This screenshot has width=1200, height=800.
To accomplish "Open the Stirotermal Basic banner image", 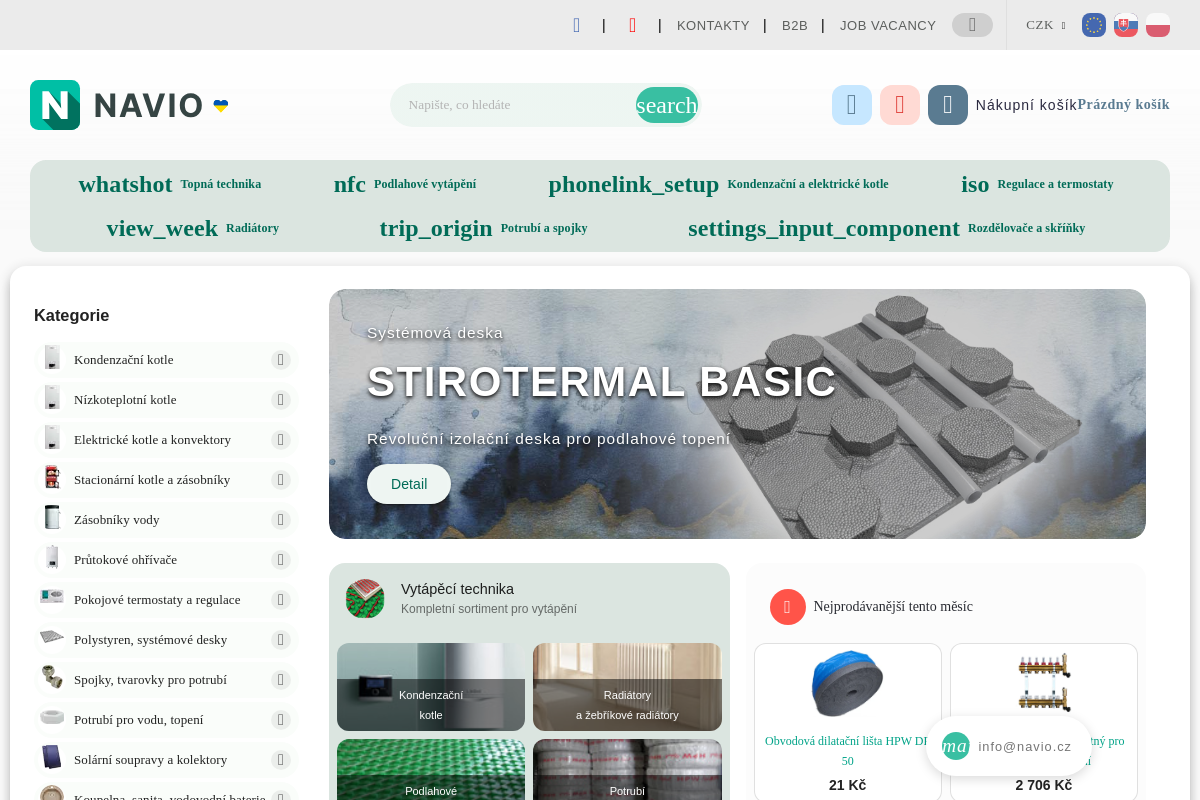I will pos(737,414).
